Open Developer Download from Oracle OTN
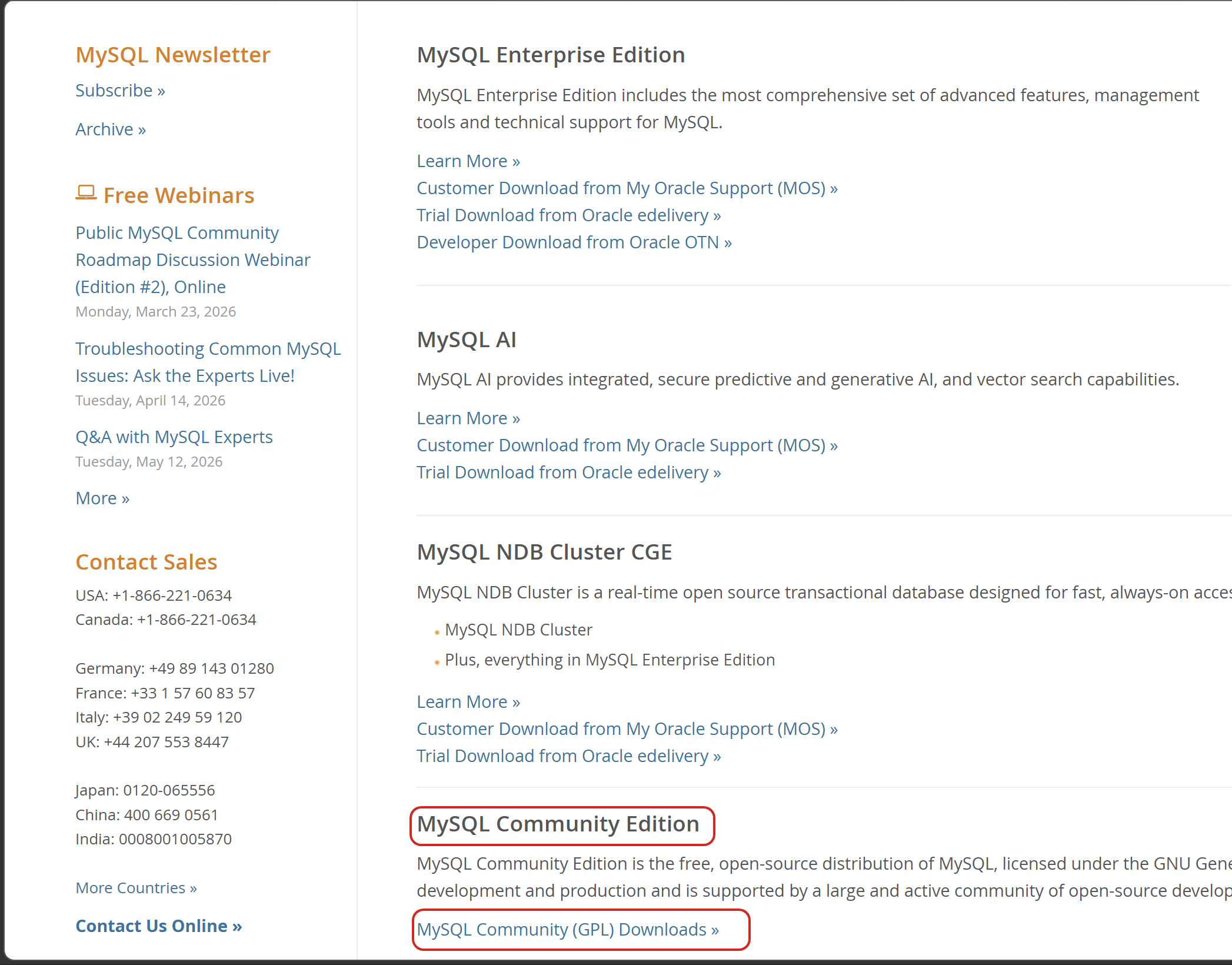Viewport: 1232px width, 965px height. click(x=574, y=242)
